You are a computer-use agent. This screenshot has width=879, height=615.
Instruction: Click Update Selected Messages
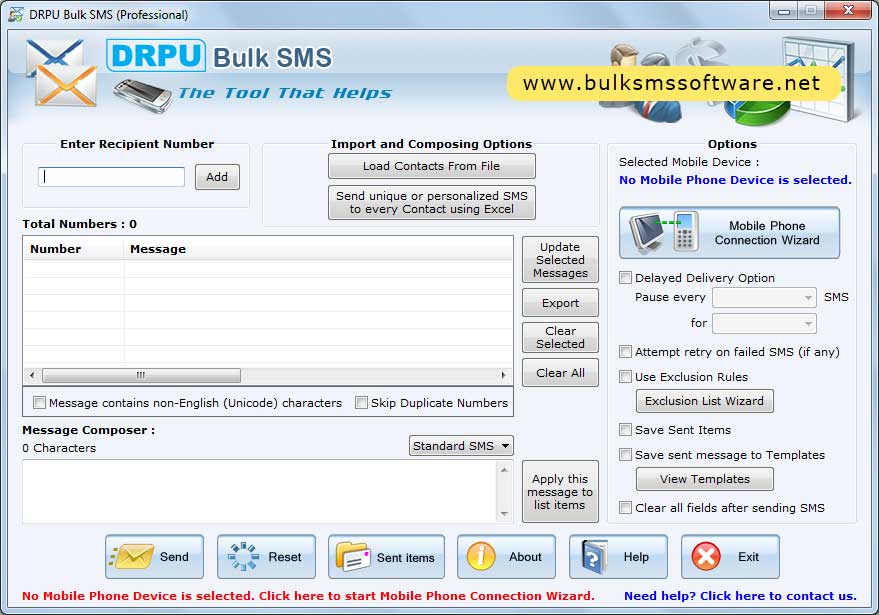click(560, 260)
